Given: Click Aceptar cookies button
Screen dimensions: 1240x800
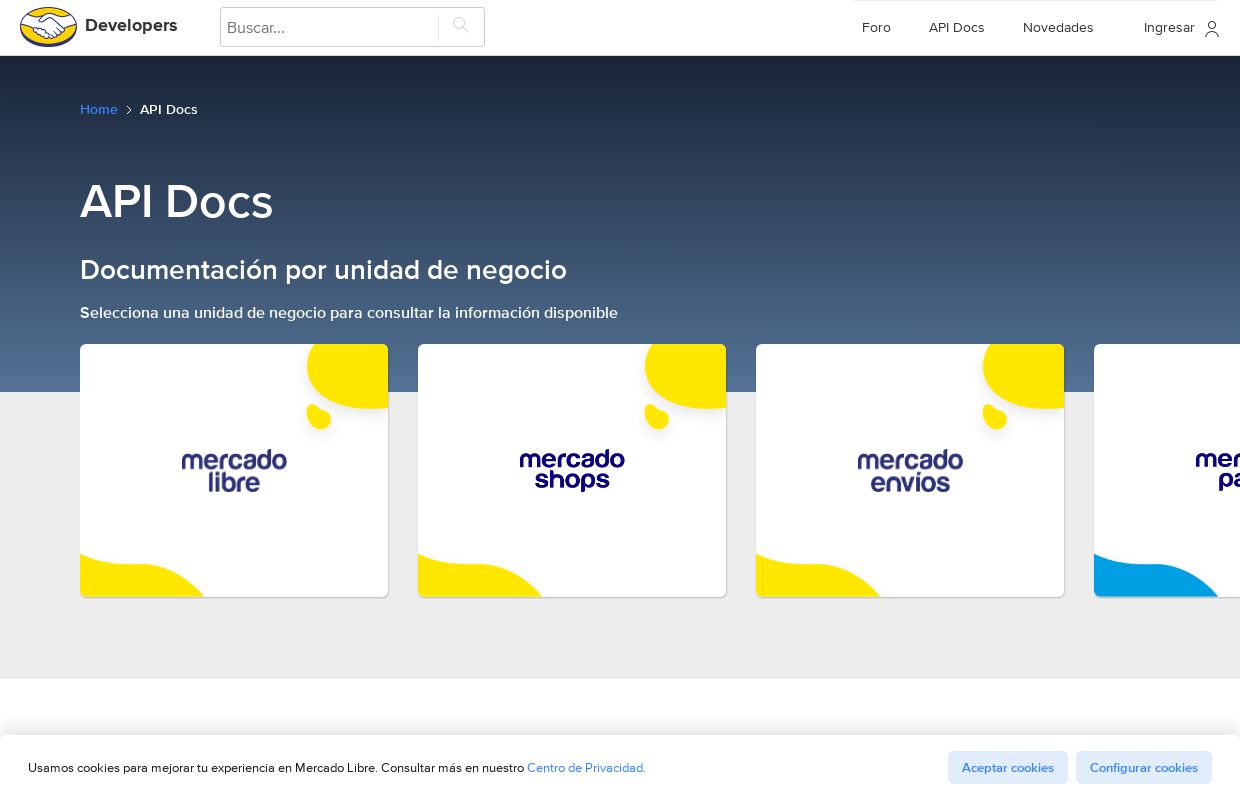Looking at the screenshot, I should pos(1008,767).
